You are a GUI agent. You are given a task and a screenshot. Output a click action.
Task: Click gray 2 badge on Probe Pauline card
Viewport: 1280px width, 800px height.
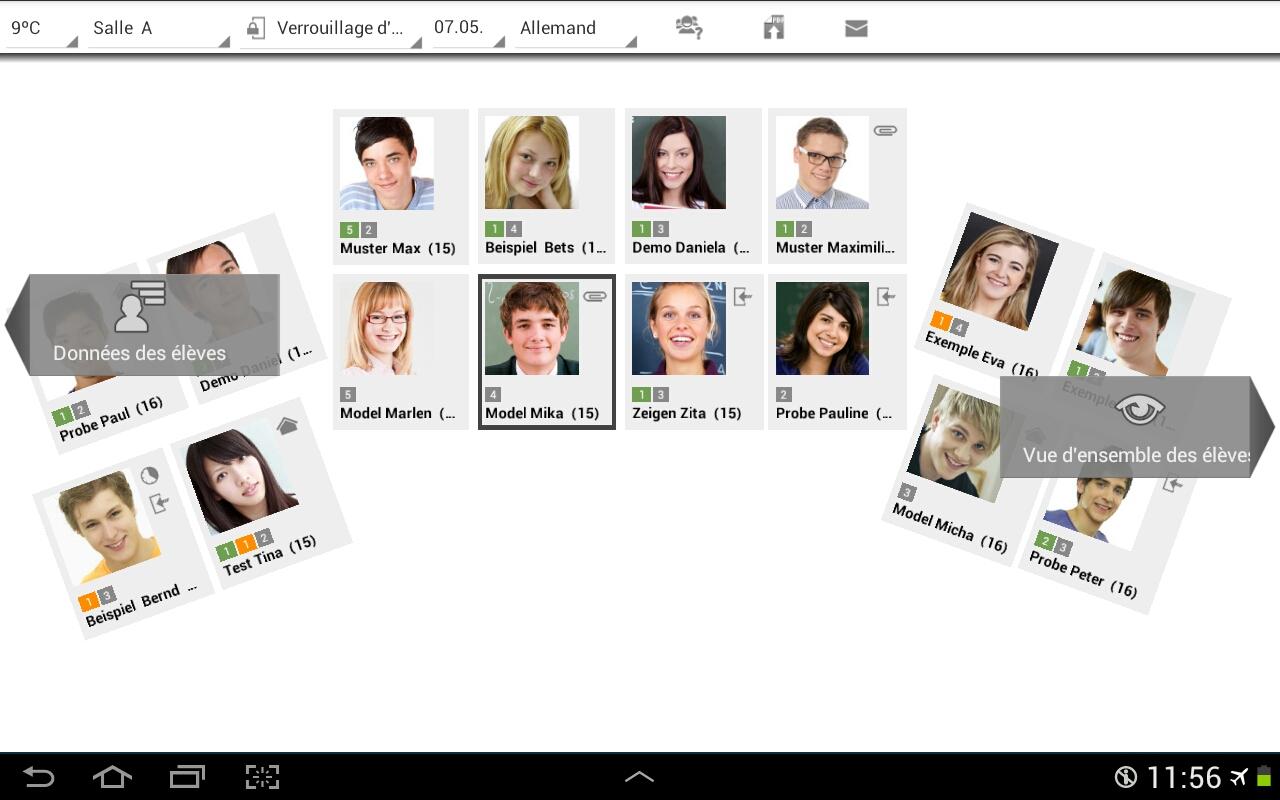(784, 395)
